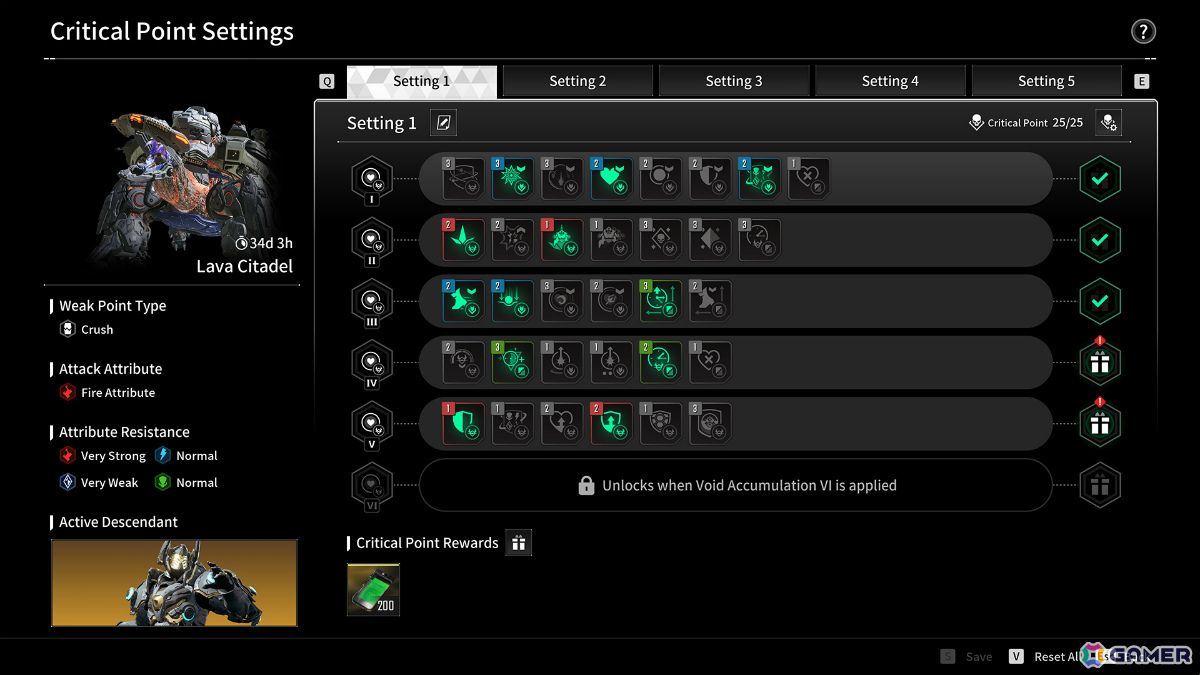Image resolution: width=1200 pixels, height=675 pixels.
Task: Select the red-bordered first modifier in row II
Action: (463, 240)
